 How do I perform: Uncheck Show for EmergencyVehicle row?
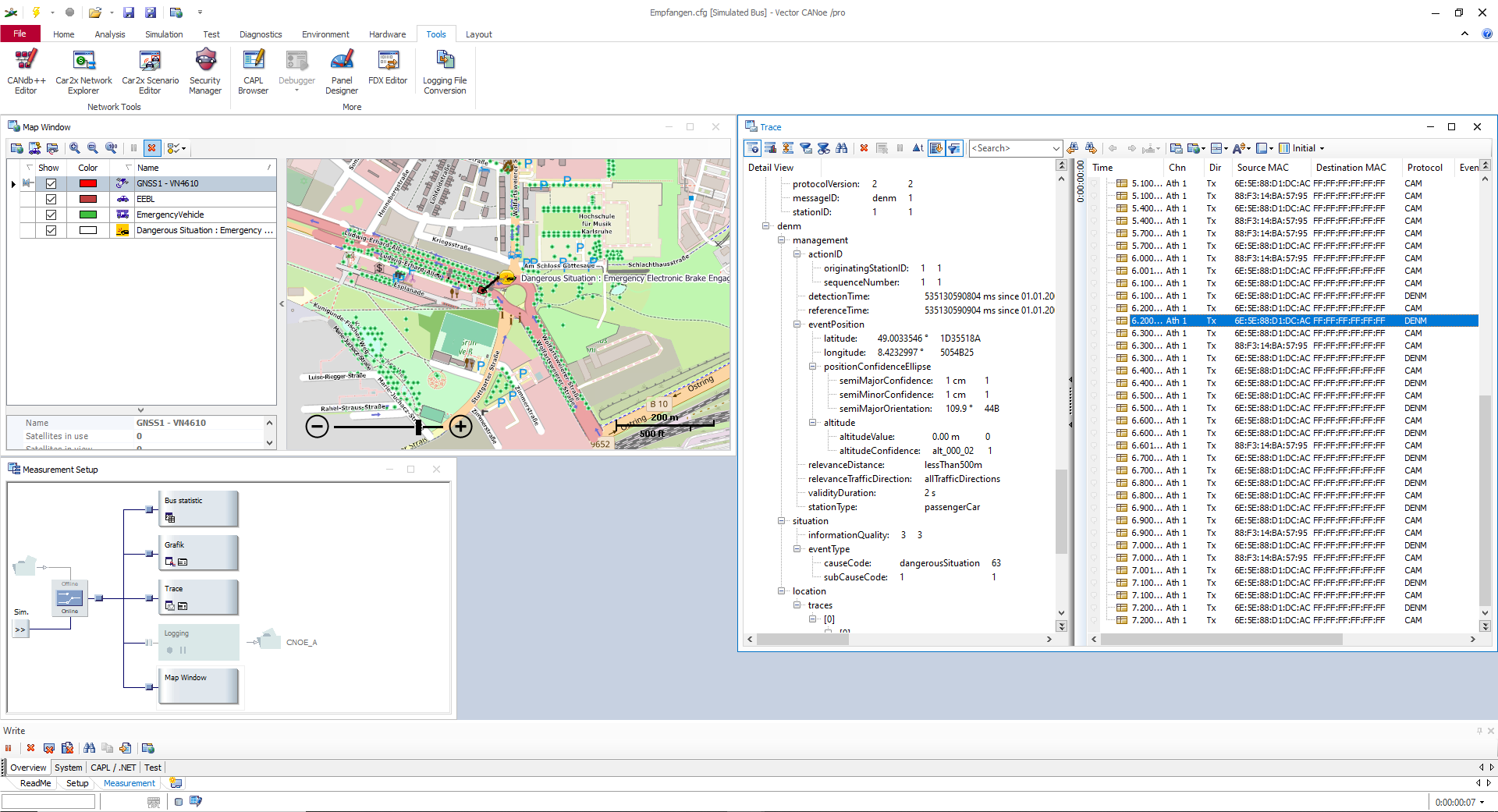click(x=51, y=215)
